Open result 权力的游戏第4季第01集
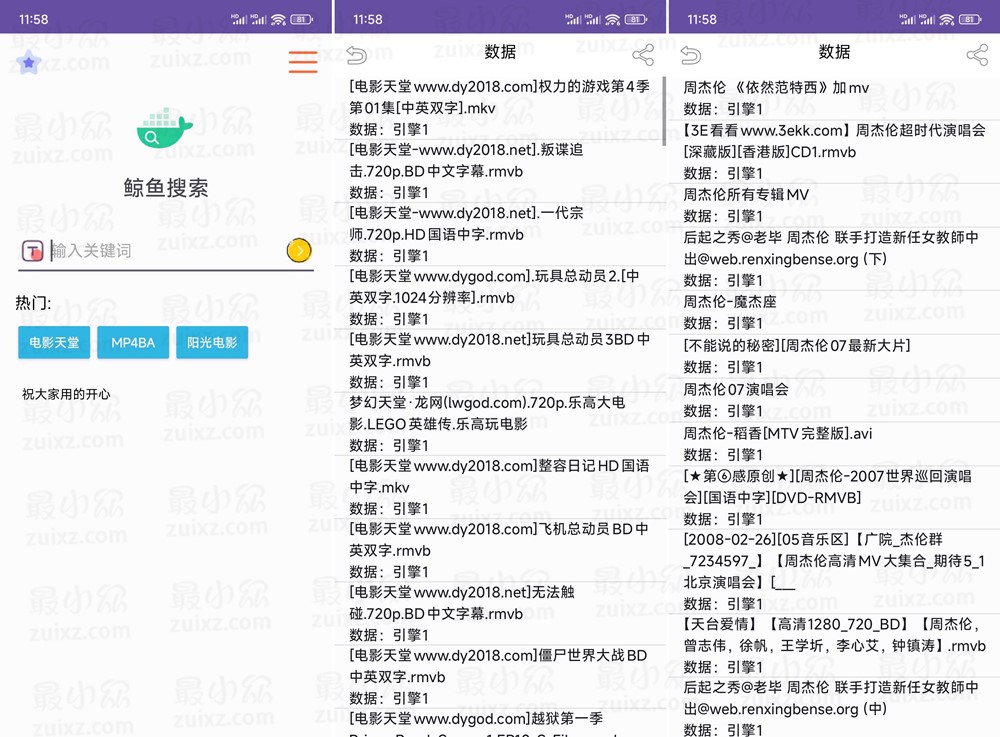1000x737 pixels. 499,108
